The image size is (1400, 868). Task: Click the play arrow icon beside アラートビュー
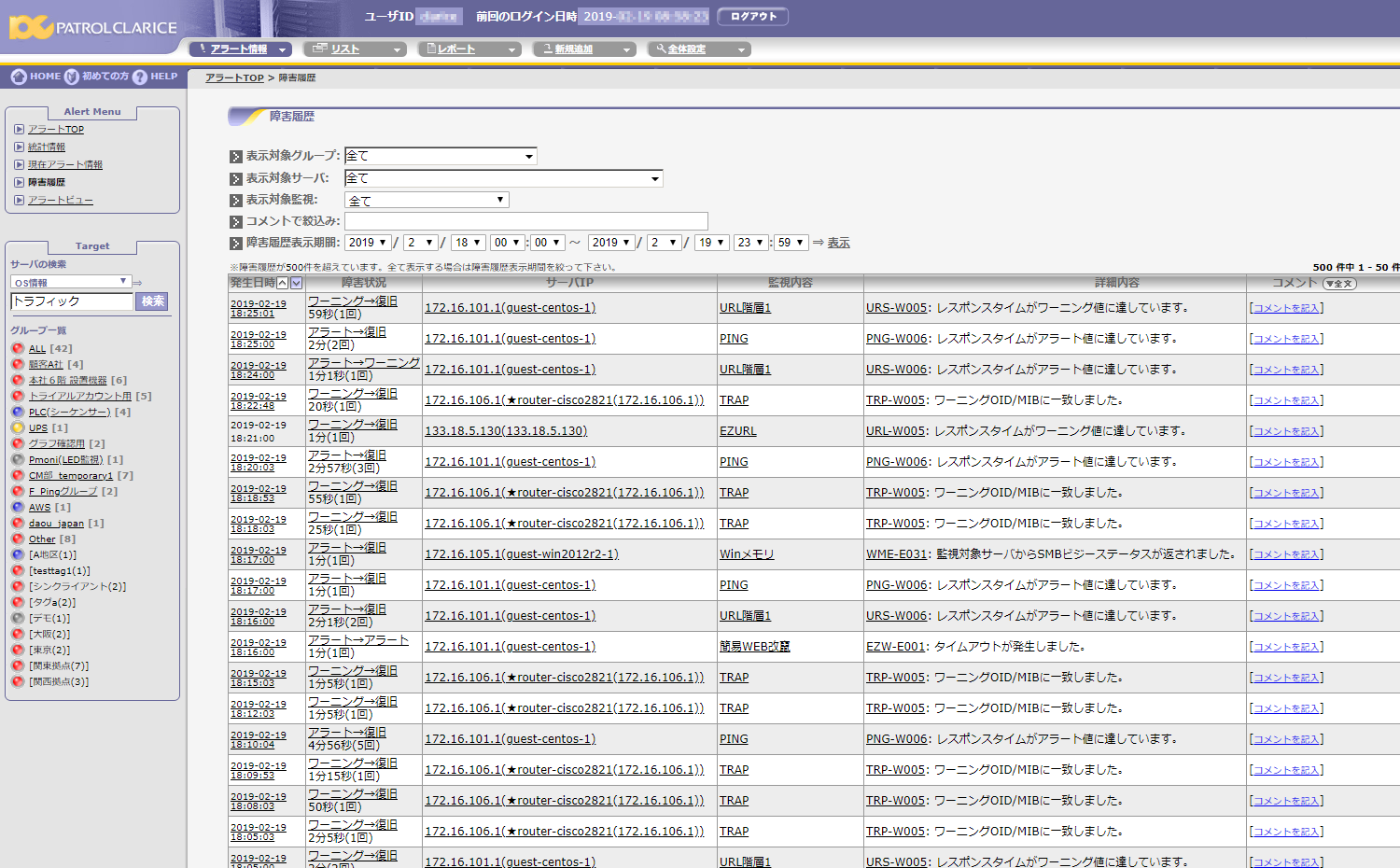[x=20, y=200]
